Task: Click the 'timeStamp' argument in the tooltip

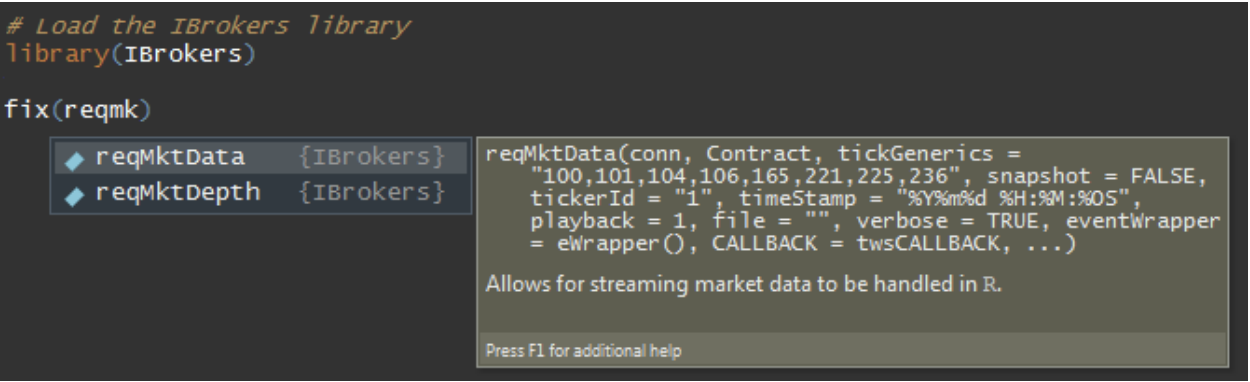Action: click(x=744, y=198)
